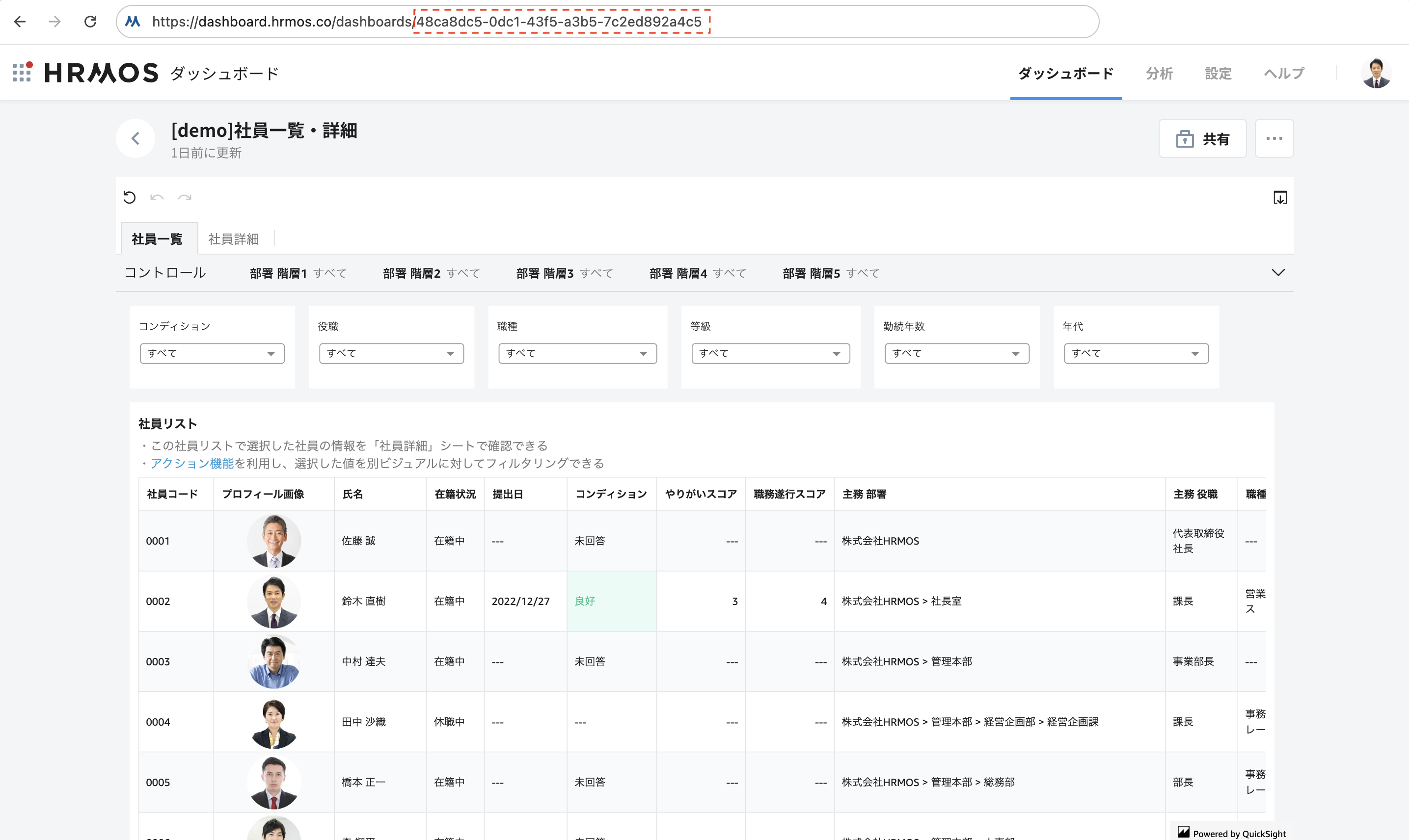The image size is (1409, 840).
Task: Click the redo arrow icon
Action: point(185,198)
